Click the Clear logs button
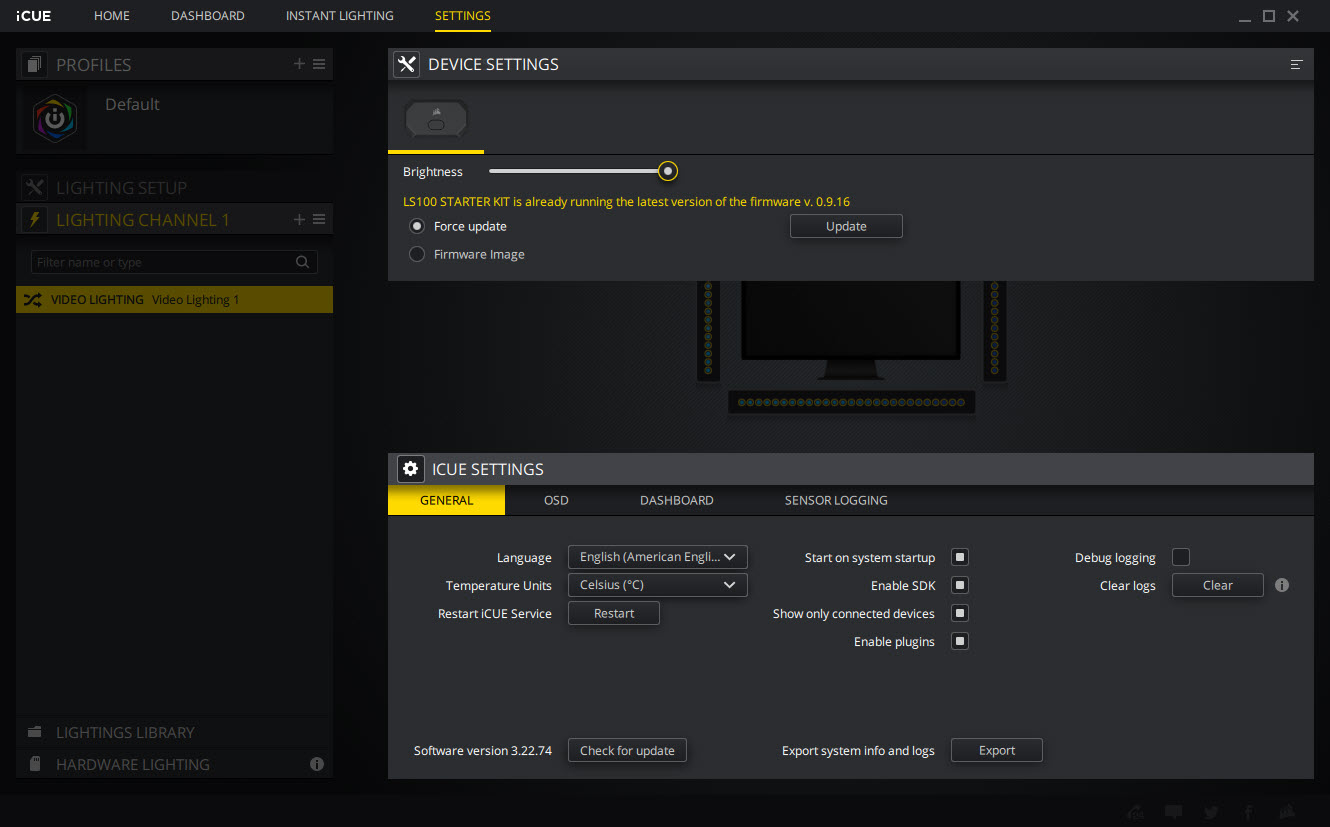The image size is (1330, 827). pyautogui.click(x=1218, y=585)
